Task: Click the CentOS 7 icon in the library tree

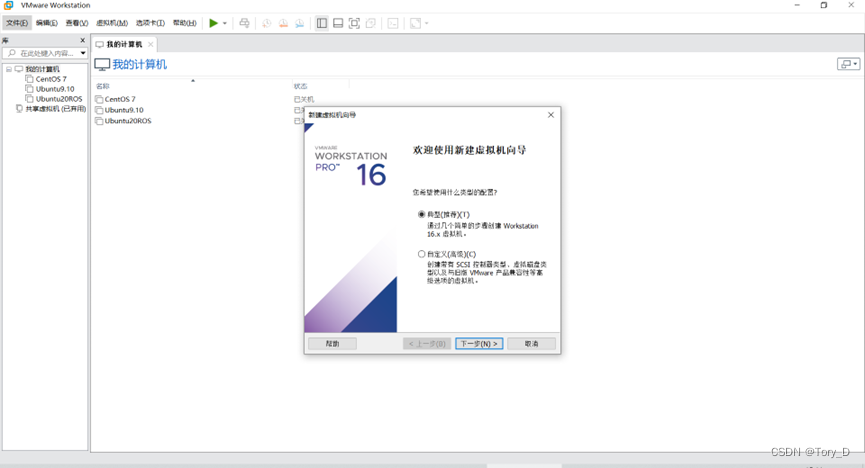Action: [x=29, y=79]
